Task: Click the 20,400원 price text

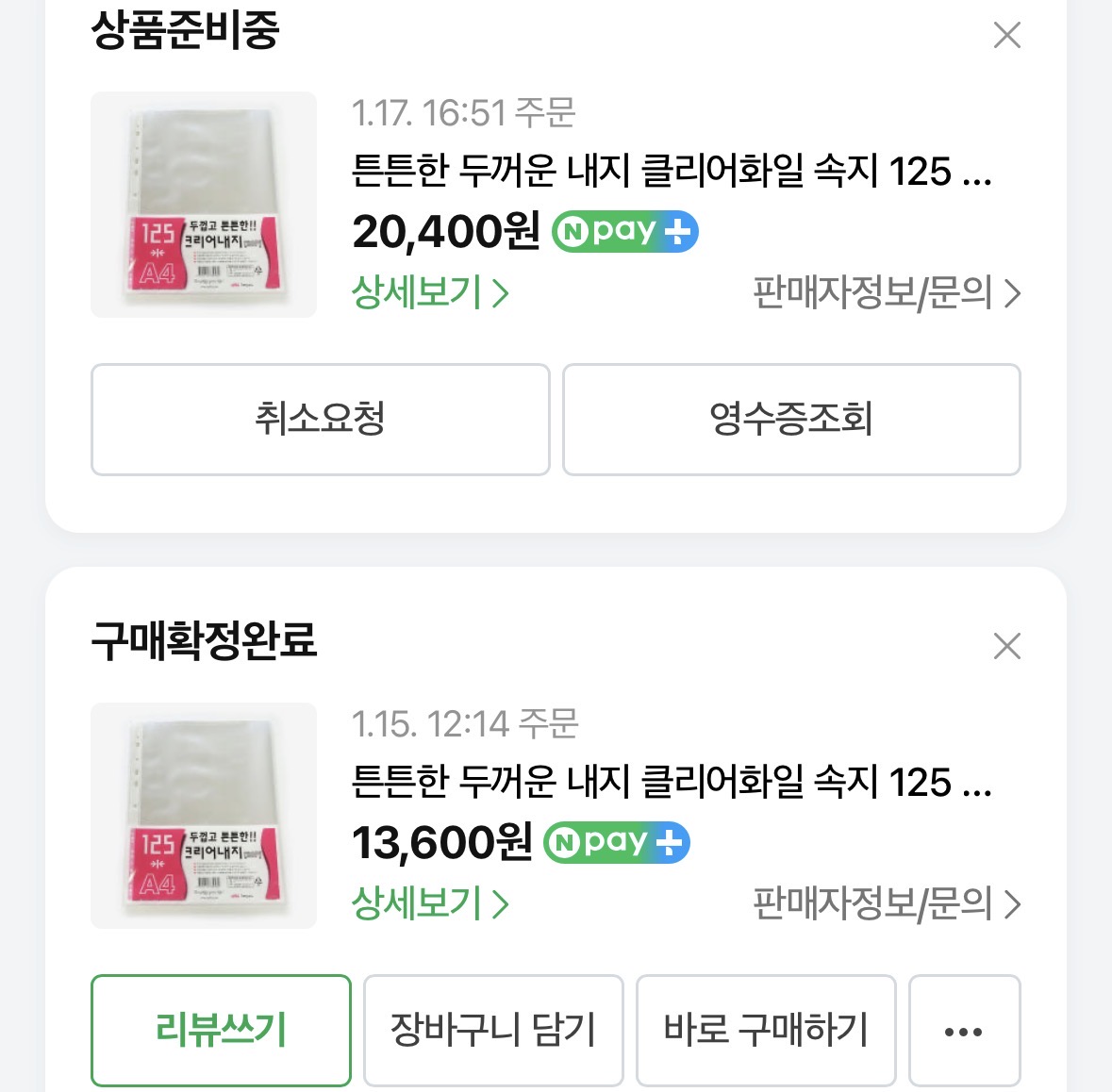Action: (x=445, y=232)
